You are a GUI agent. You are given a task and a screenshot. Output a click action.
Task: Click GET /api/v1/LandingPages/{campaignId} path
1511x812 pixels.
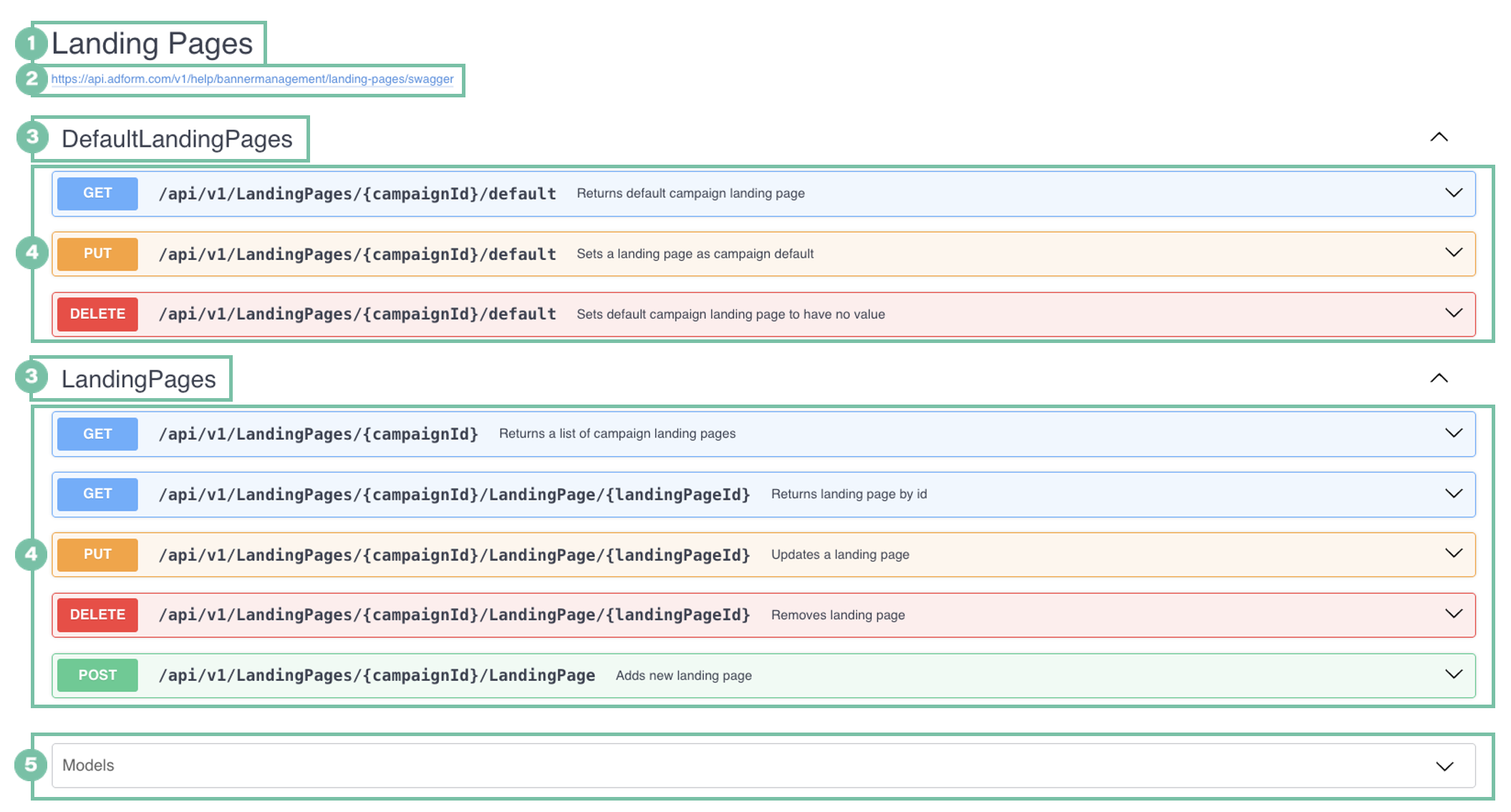(318, 435)
